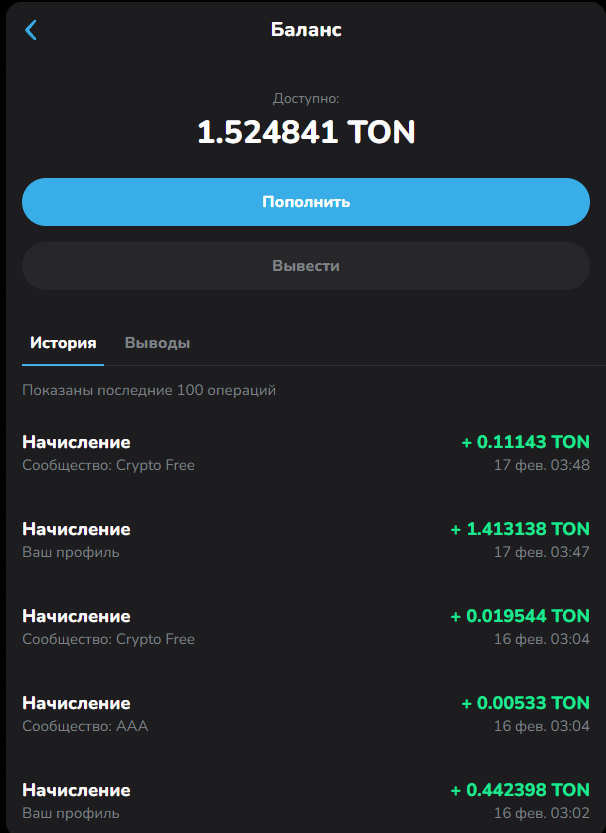The height and width of the screenshot is (833, 606).
Task: Switch to the История tab
Action: coord(63,343)
